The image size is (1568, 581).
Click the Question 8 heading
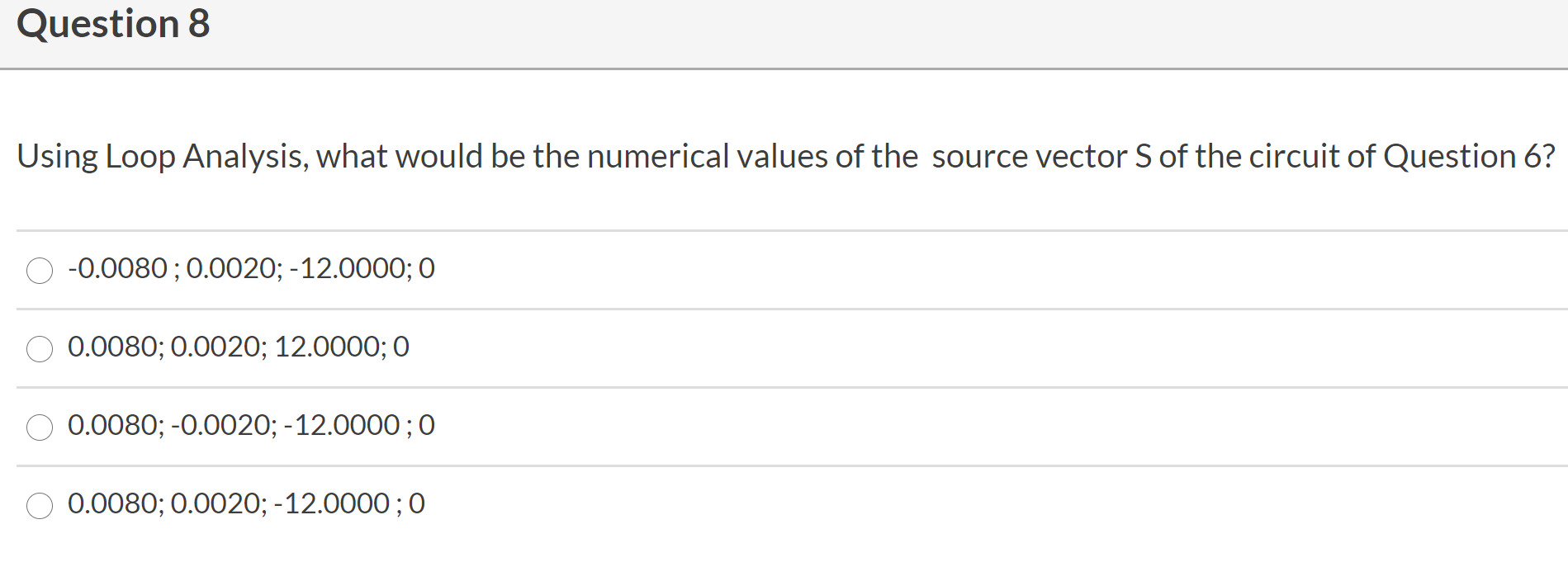113,24
